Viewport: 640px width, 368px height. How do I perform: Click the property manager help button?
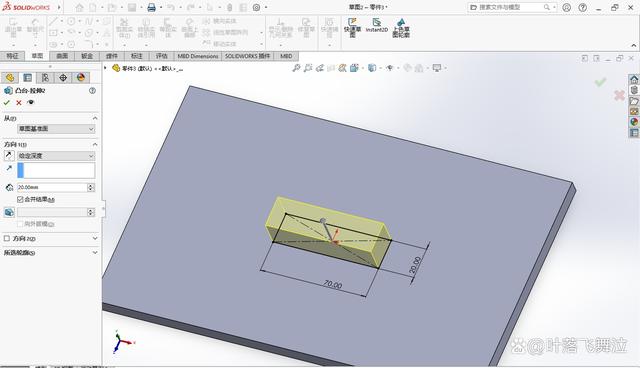coord(93,91)
